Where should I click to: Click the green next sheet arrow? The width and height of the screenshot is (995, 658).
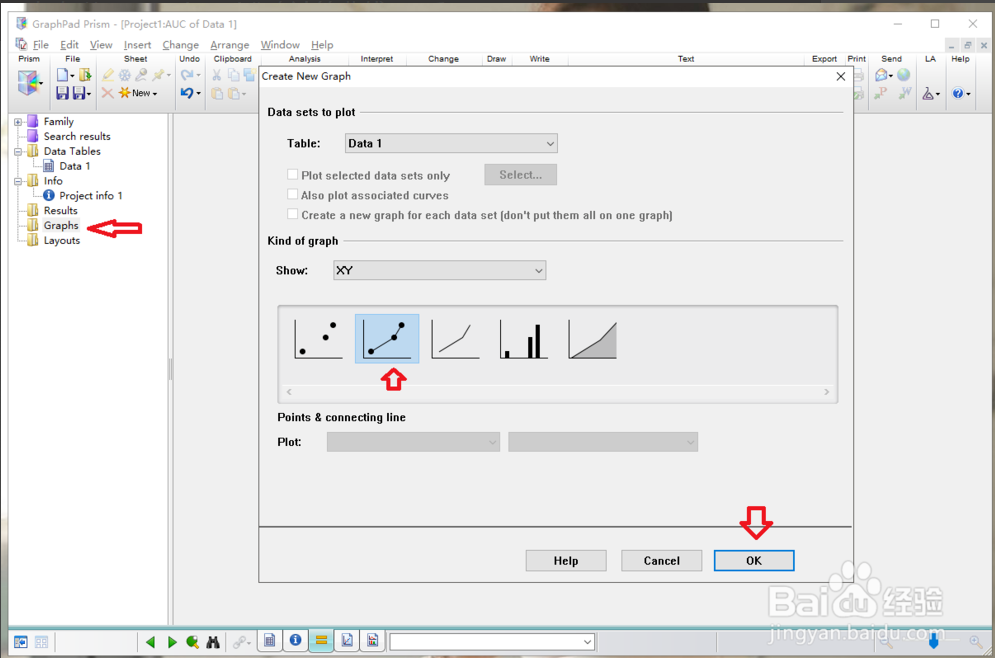tap(172, 642)
